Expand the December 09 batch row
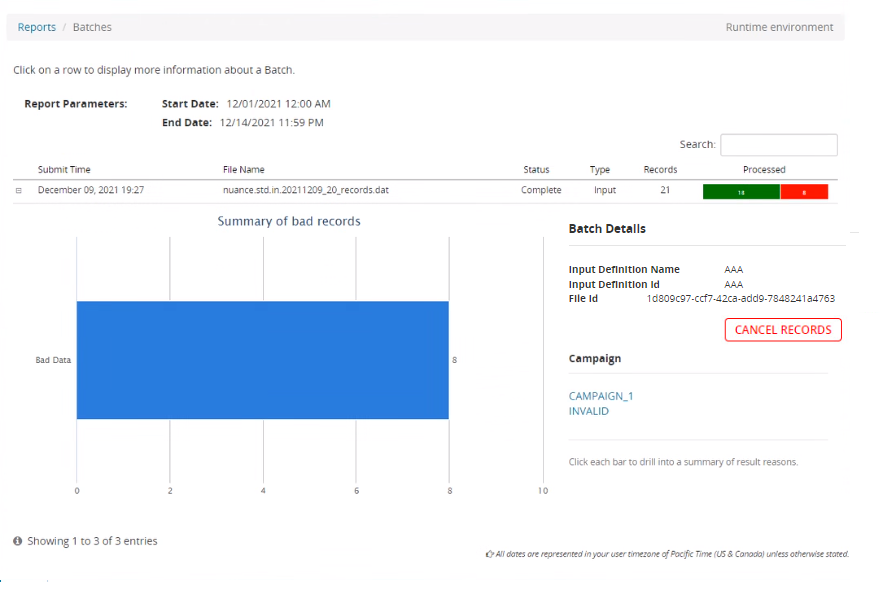Screen dimensions: 885x596 [19, 190]
